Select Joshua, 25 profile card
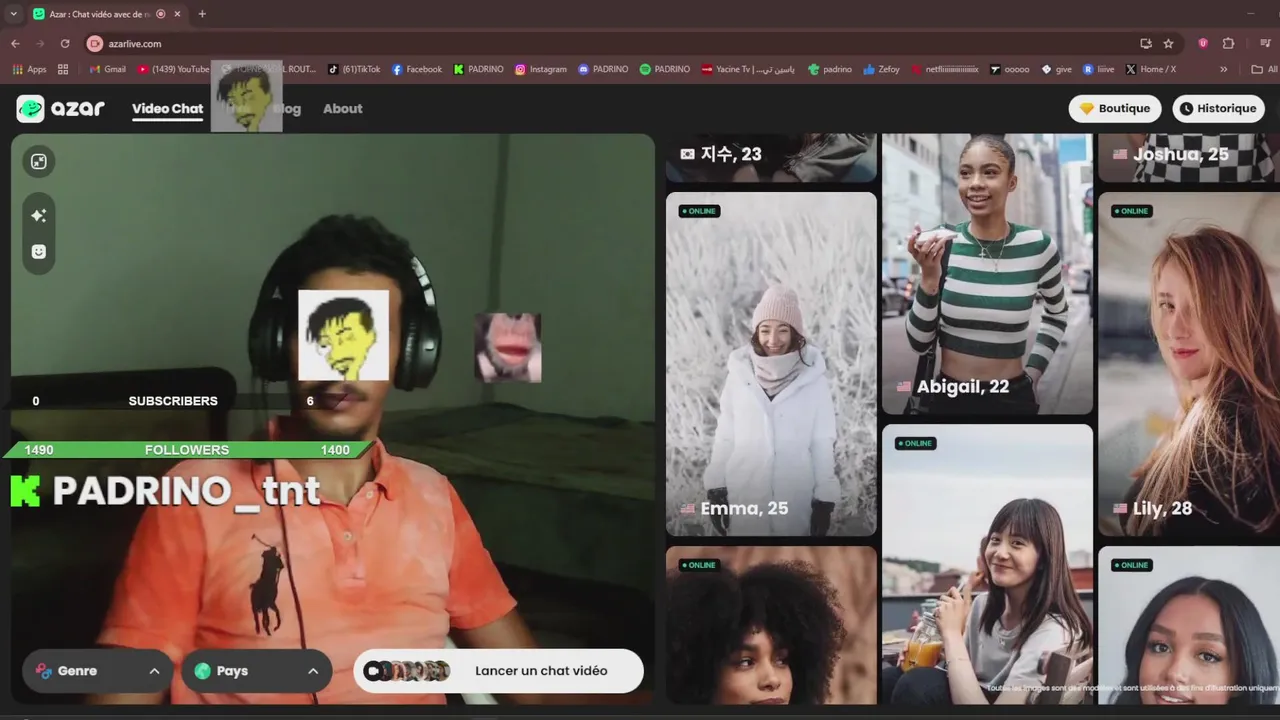Screen dimensions: 1280x720 click(1189, 157)
